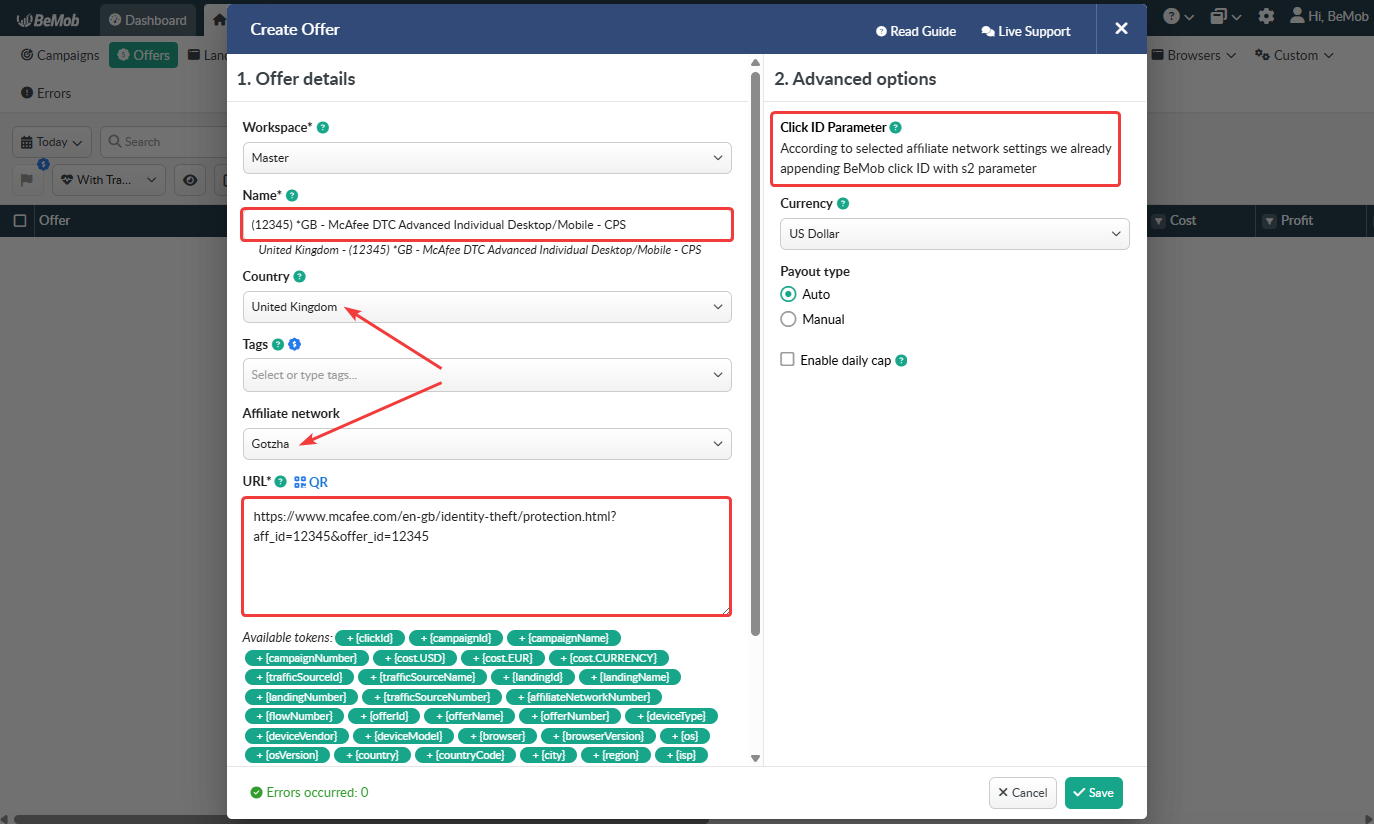Click into the offer URL text area
Screen dimensions: 1374x824
pyautogui.click(x=486, y=556)
